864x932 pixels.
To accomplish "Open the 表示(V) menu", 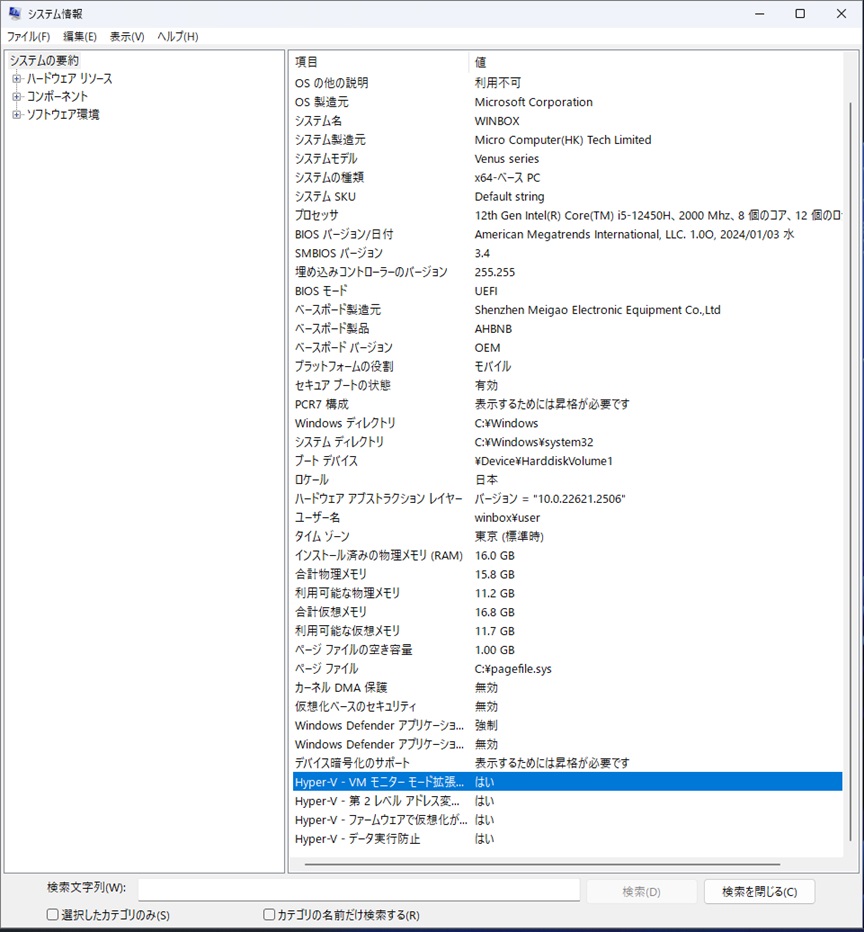I will pos(127,37).
